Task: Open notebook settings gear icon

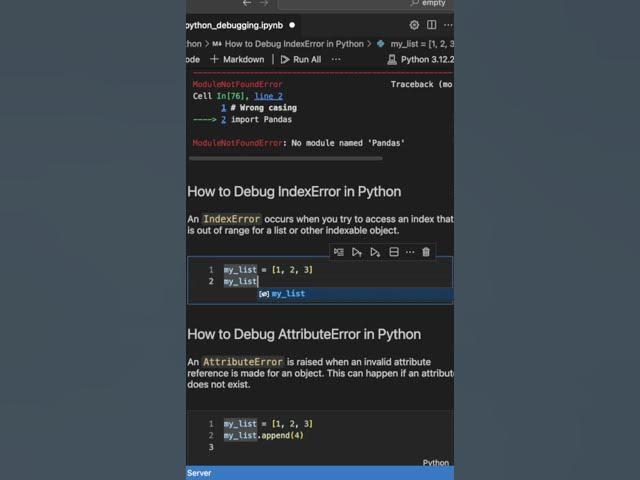Action: click(414, 25)
